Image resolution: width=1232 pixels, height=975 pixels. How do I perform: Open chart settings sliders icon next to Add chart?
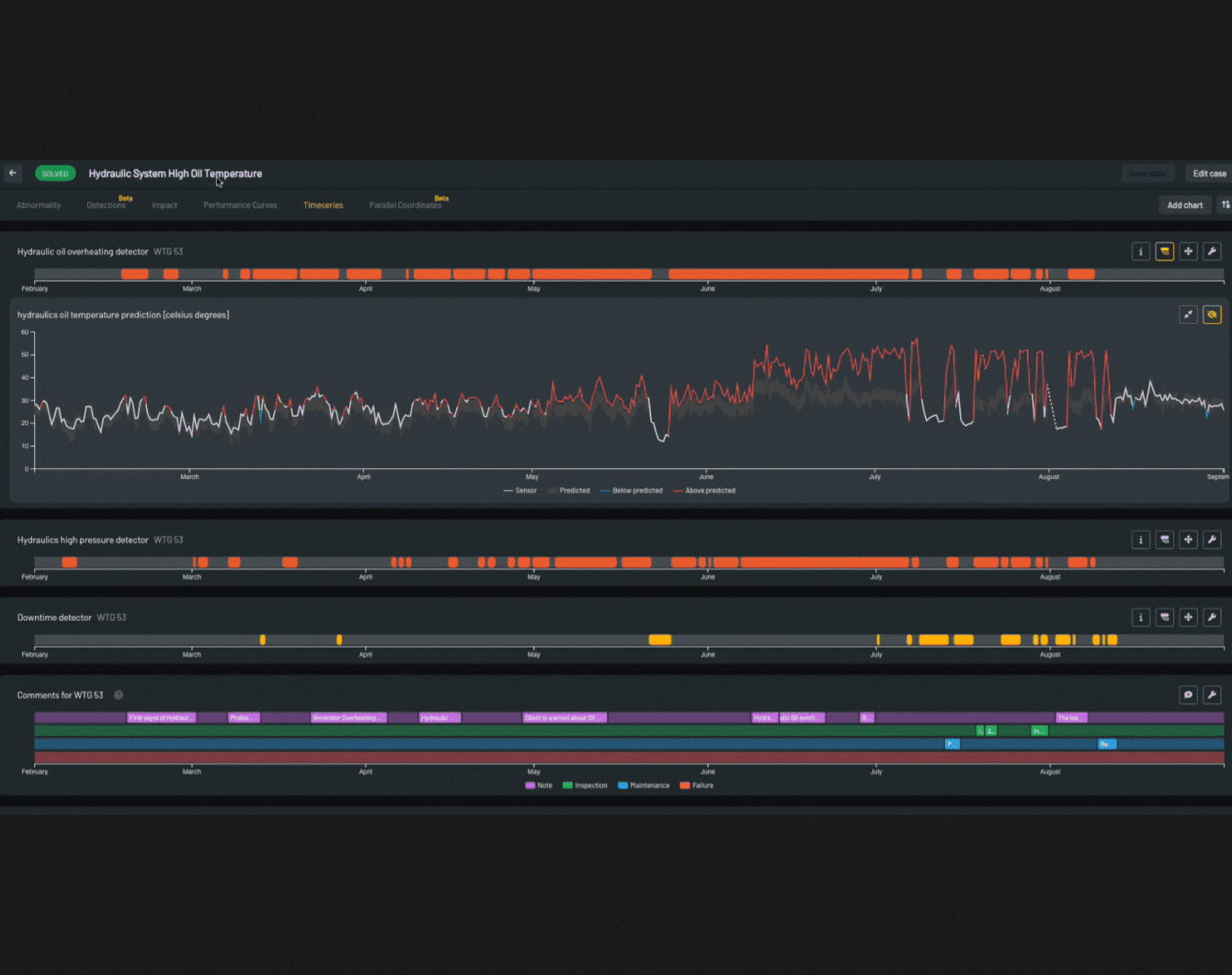tap(1226, 205)
